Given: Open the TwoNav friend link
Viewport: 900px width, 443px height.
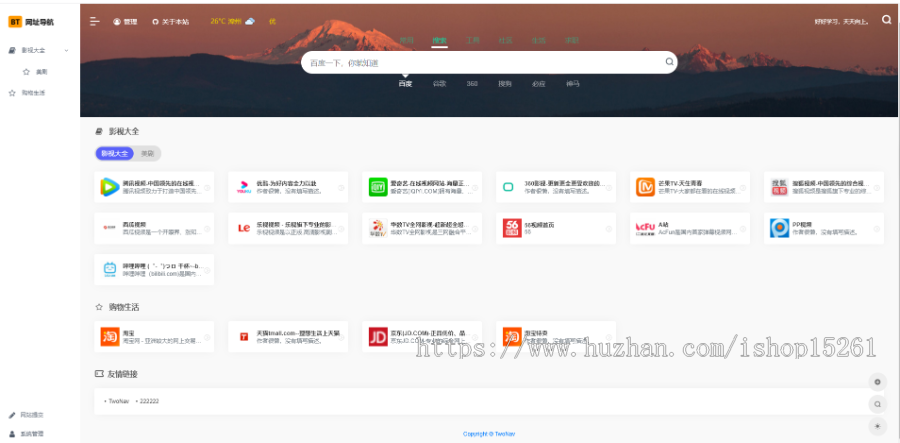Looking at the screenshot, I should pos(118,402).
